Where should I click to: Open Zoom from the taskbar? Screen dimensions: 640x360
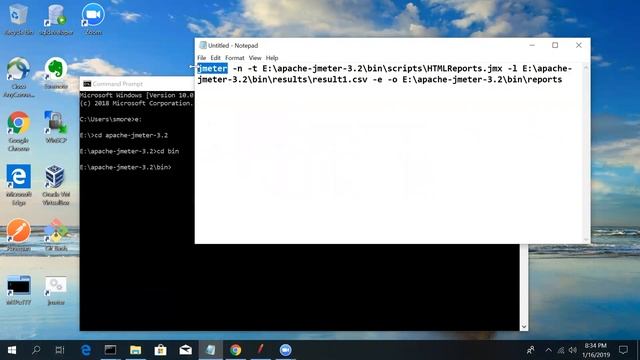point(286,350)
